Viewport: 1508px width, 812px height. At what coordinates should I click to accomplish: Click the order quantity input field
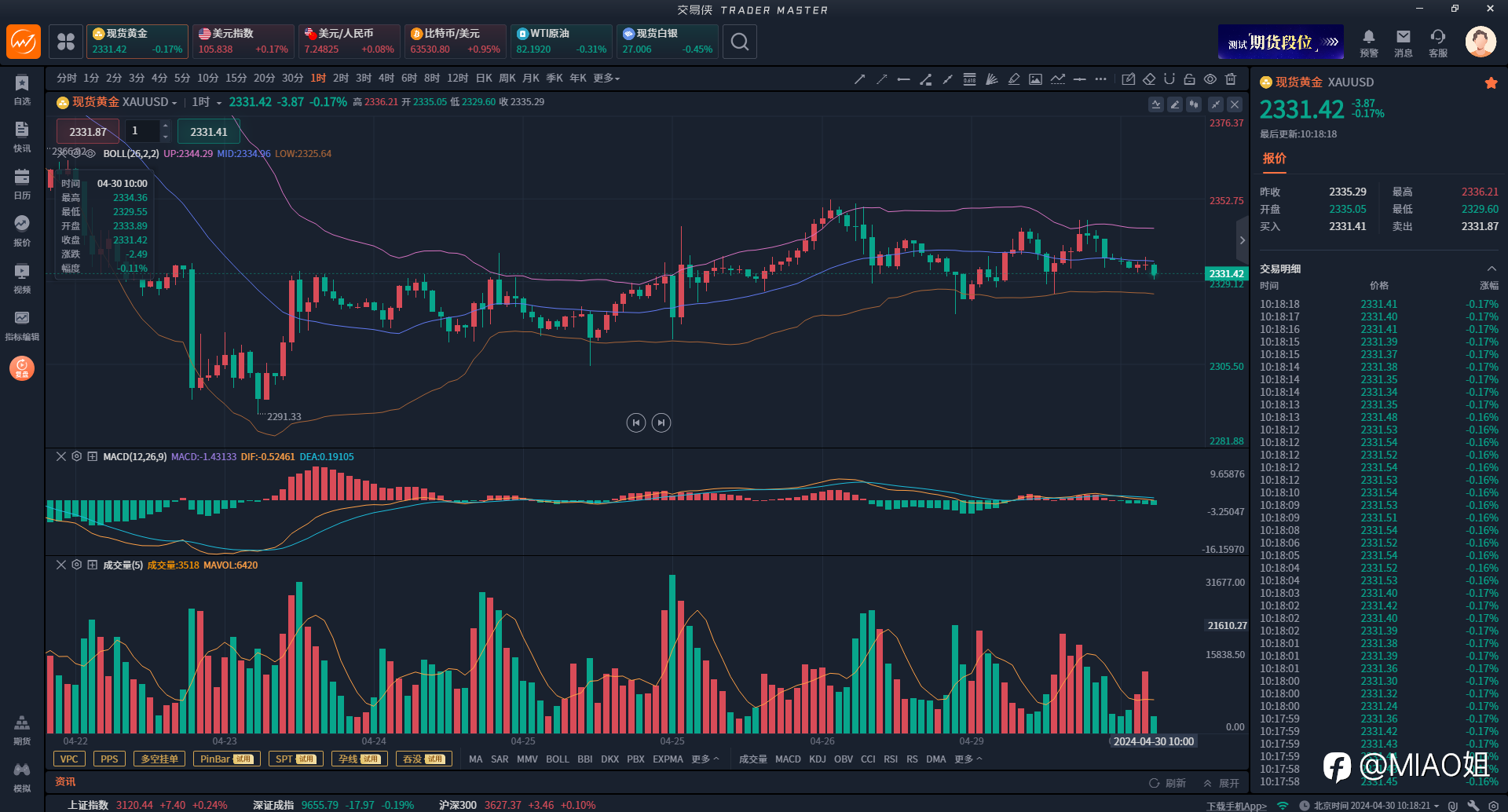[143, 131]
